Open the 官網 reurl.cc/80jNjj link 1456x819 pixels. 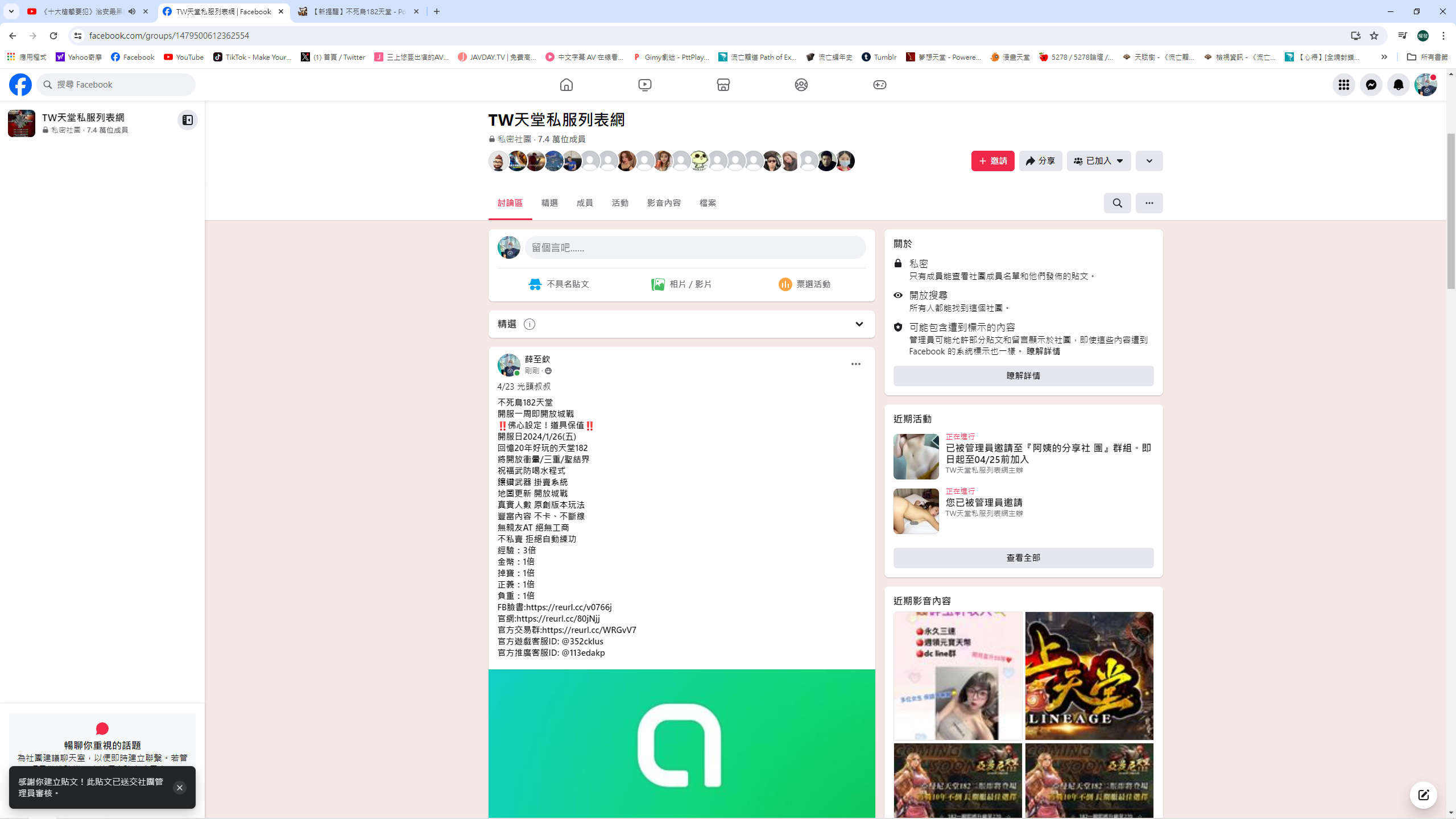[558, 619]
